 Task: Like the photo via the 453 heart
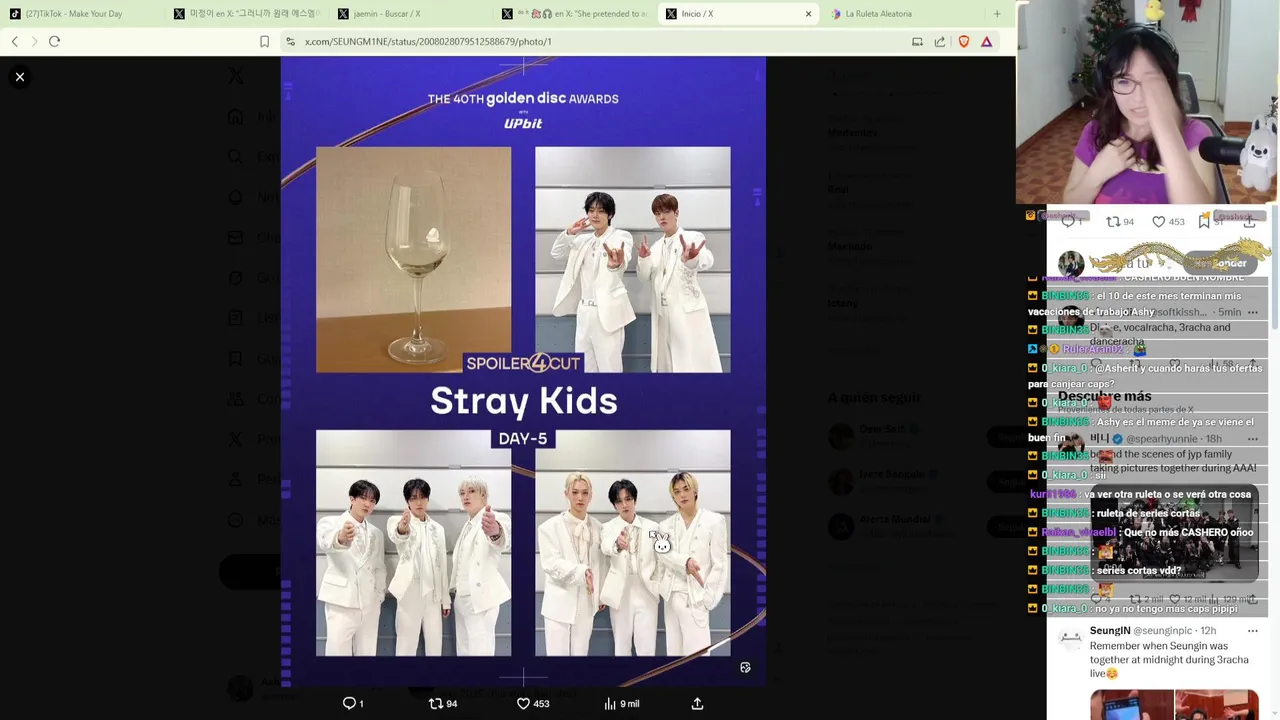pyautogui.click(x=532, y=703)
